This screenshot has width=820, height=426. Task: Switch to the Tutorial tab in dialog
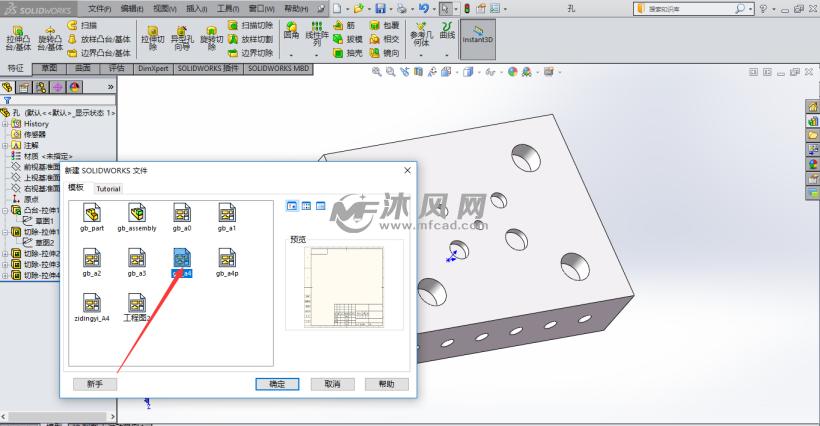[108, 189]
